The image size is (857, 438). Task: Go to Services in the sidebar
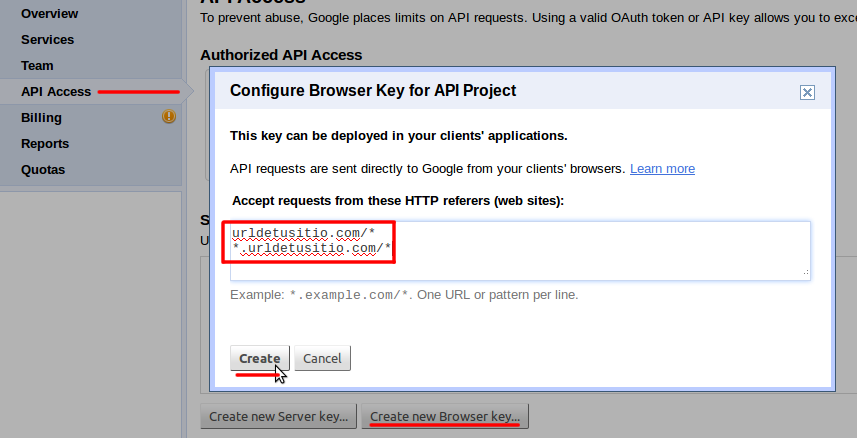point(47,39)
